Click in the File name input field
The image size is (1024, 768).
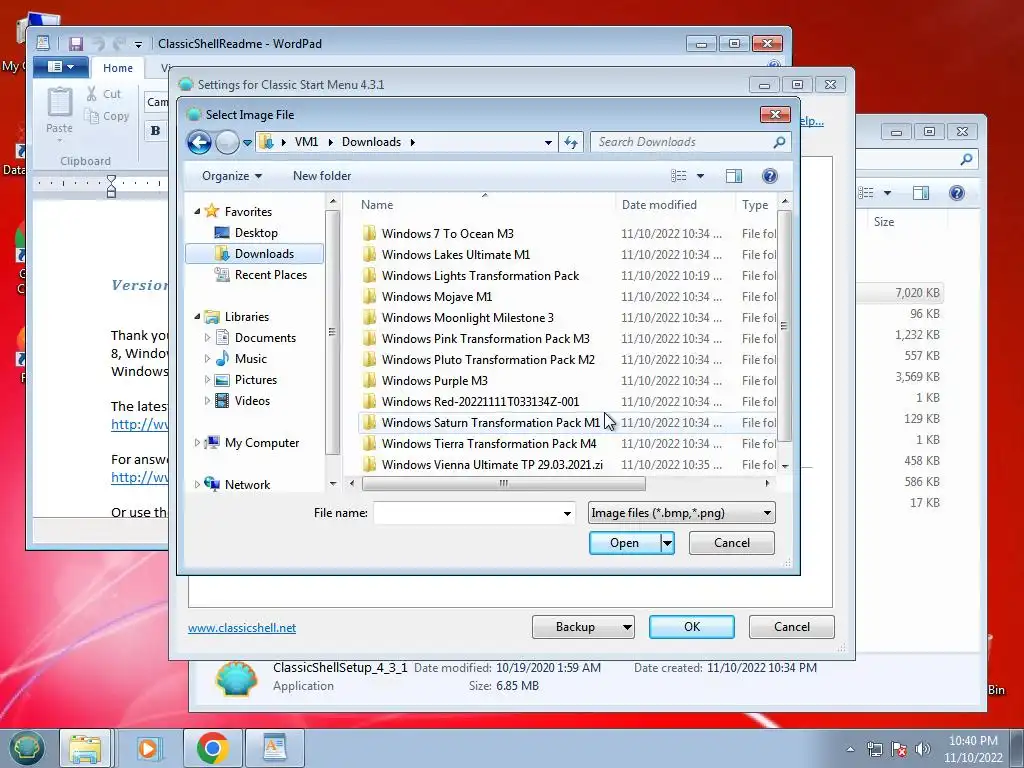[x=468, y=513]
